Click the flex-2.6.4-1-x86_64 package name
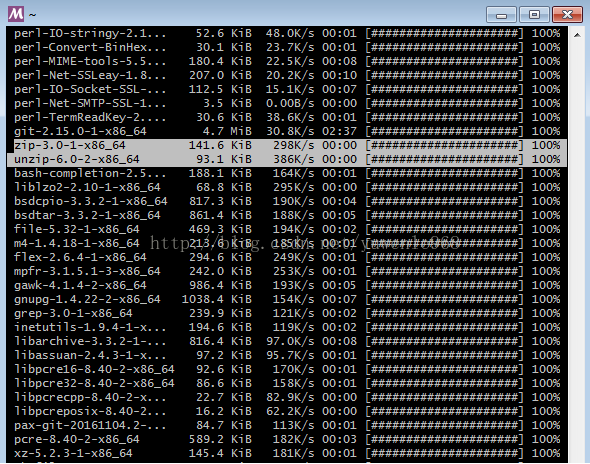This screenshot has width=590, height=464. tap(80, 257)
